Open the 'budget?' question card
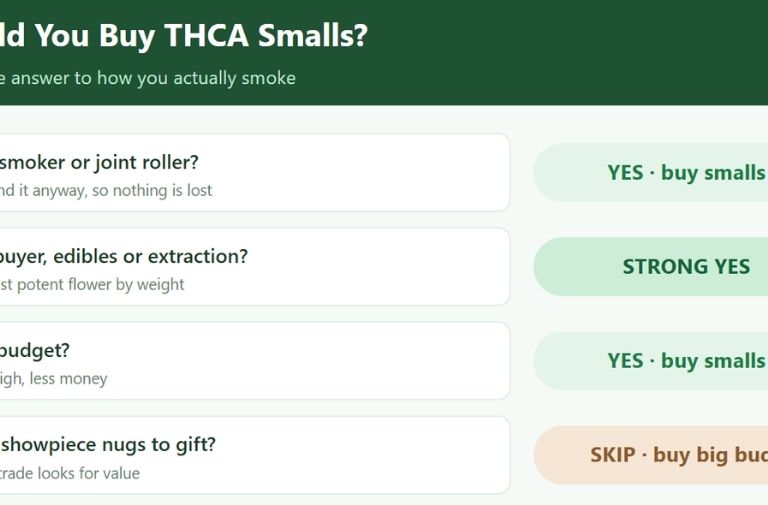768x505 pixels. (255, 361)
